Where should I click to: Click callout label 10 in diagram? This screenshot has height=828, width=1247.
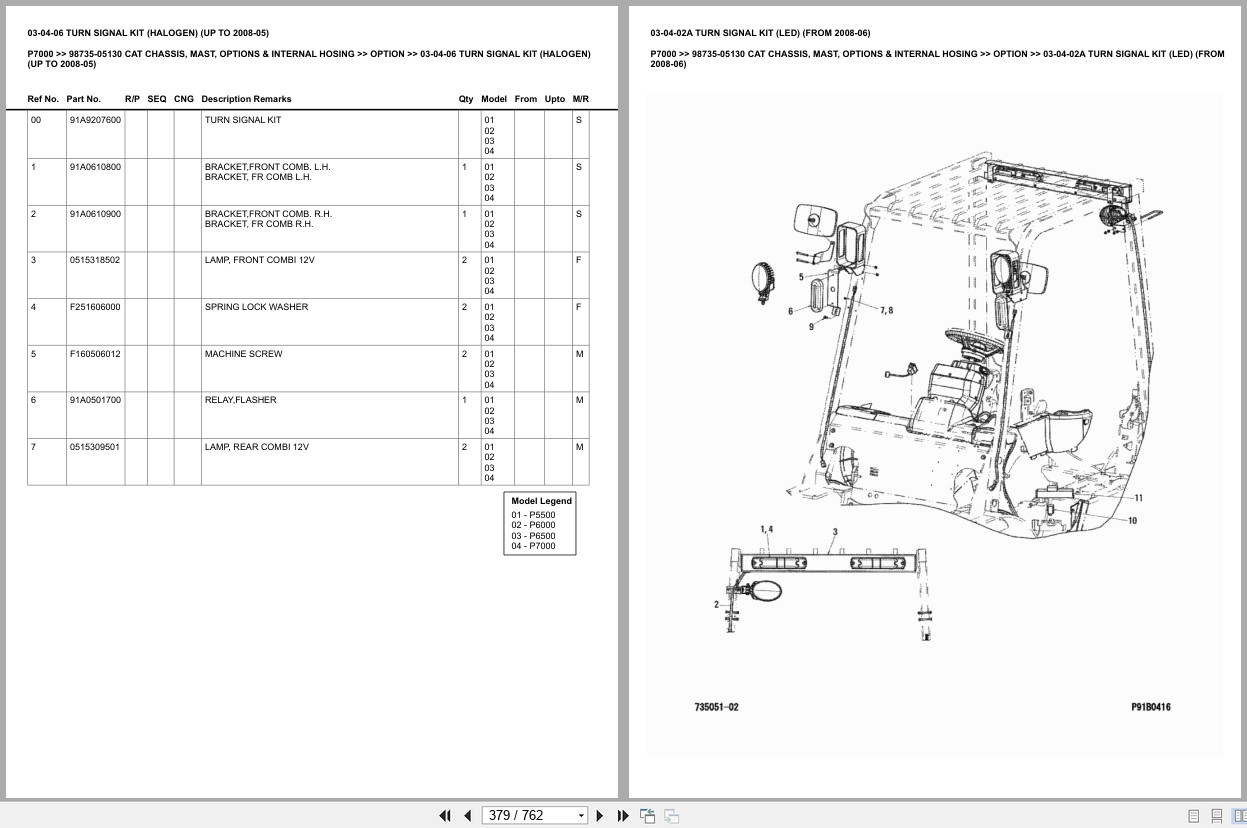click(1132, 520)
